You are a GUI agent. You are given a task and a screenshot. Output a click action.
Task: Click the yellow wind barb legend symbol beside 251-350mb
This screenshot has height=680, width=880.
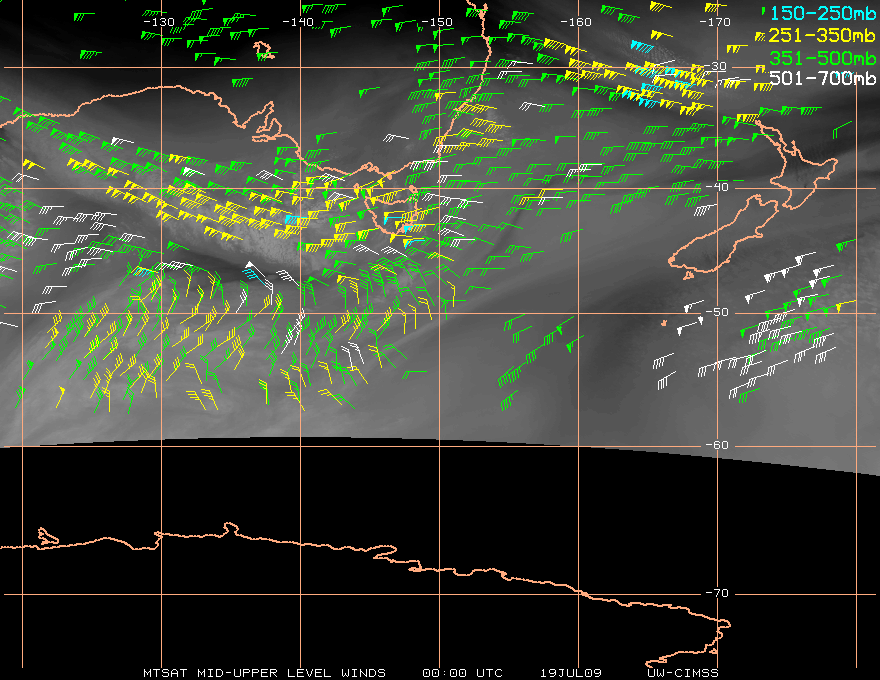tap(760, 36)
